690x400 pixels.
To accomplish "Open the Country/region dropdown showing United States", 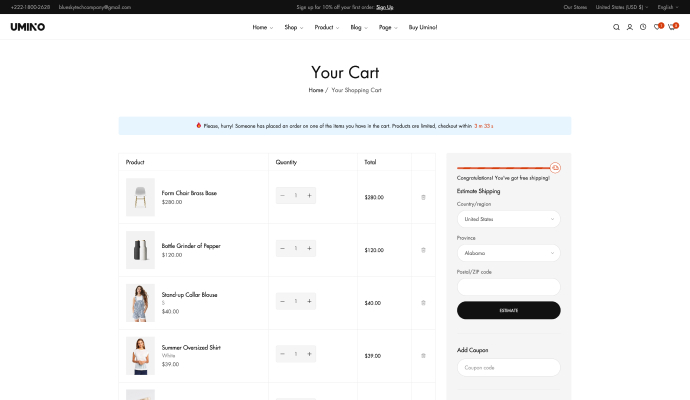I will 509,219.
